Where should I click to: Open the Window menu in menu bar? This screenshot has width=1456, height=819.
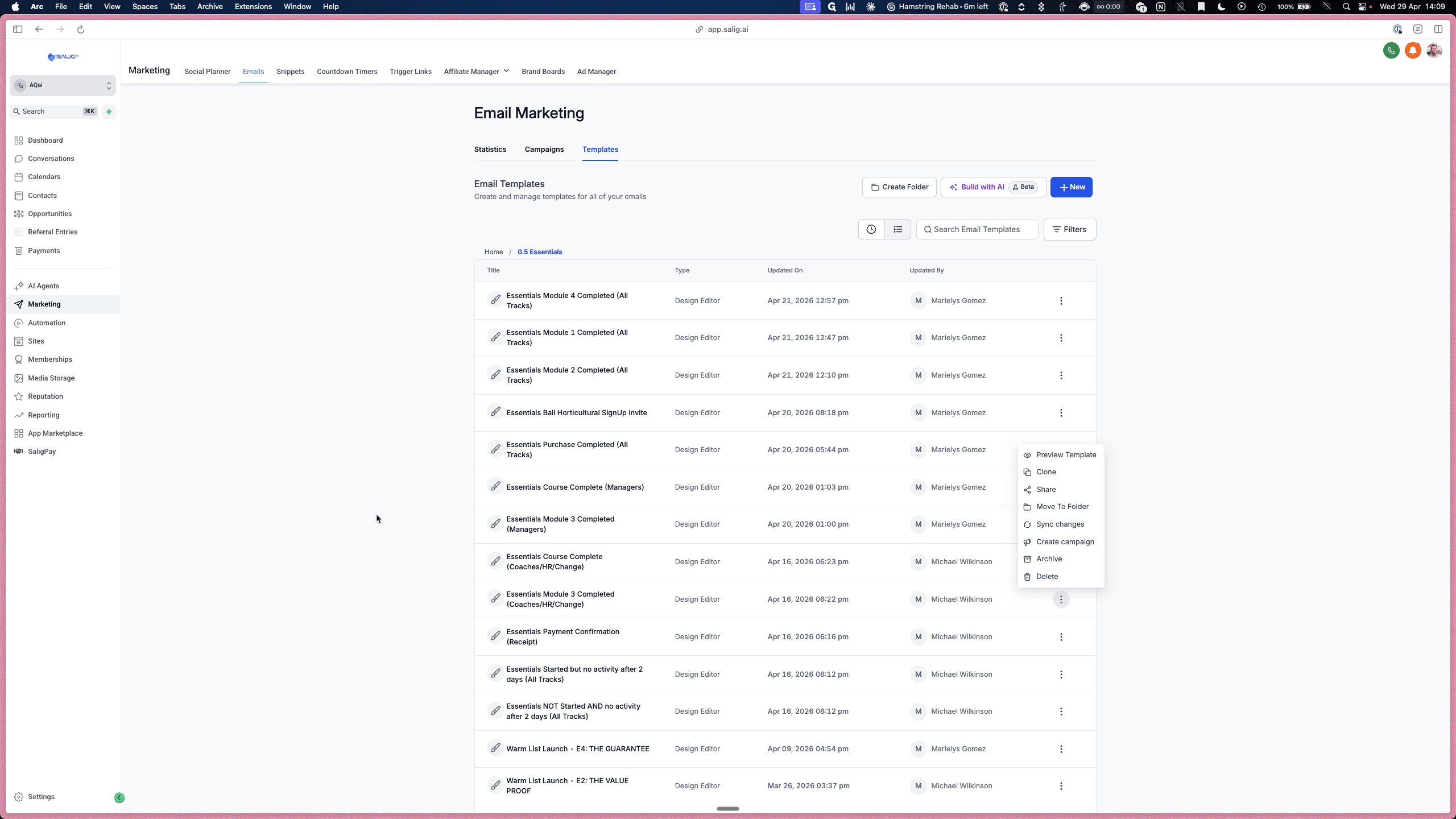point(297,7)
